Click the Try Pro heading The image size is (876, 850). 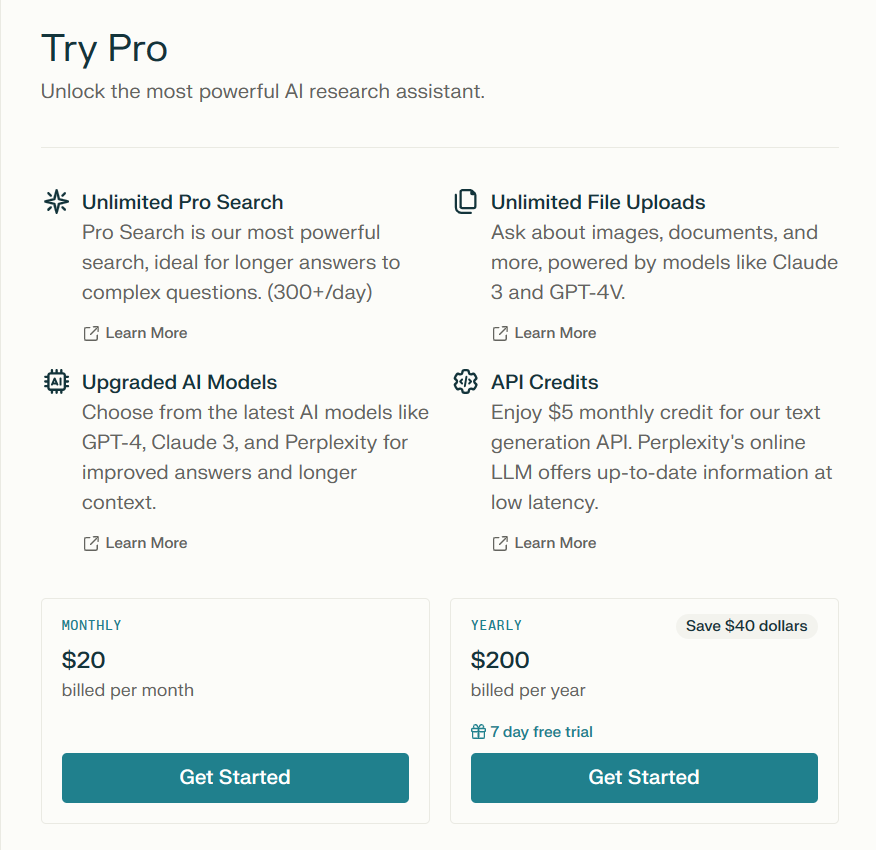(104, 49)
